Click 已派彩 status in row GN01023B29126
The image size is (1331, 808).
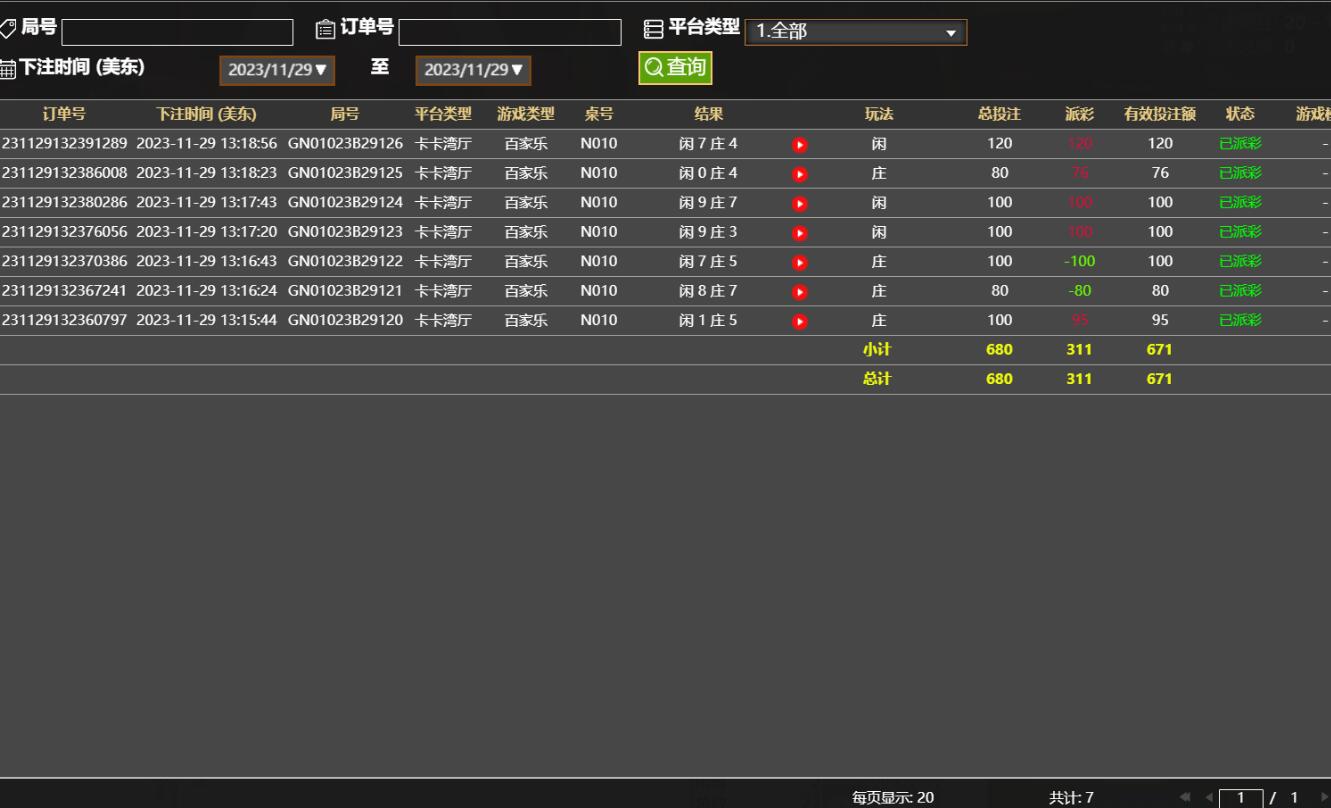(1240, 144)
